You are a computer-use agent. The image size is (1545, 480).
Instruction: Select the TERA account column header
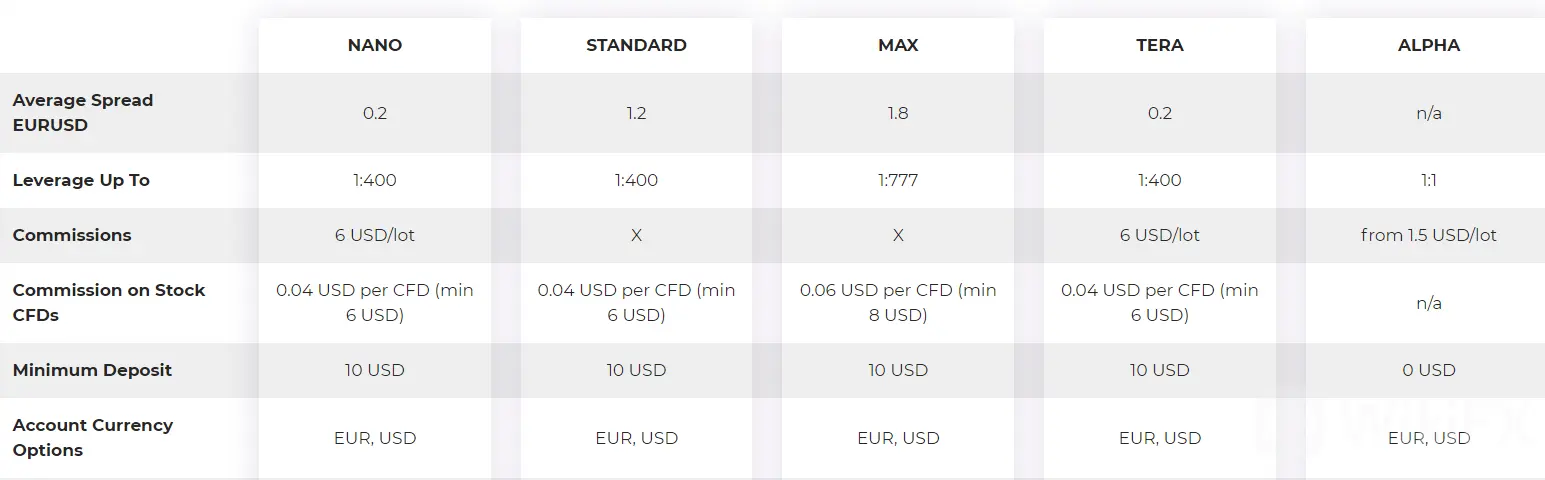(1160, 45)
